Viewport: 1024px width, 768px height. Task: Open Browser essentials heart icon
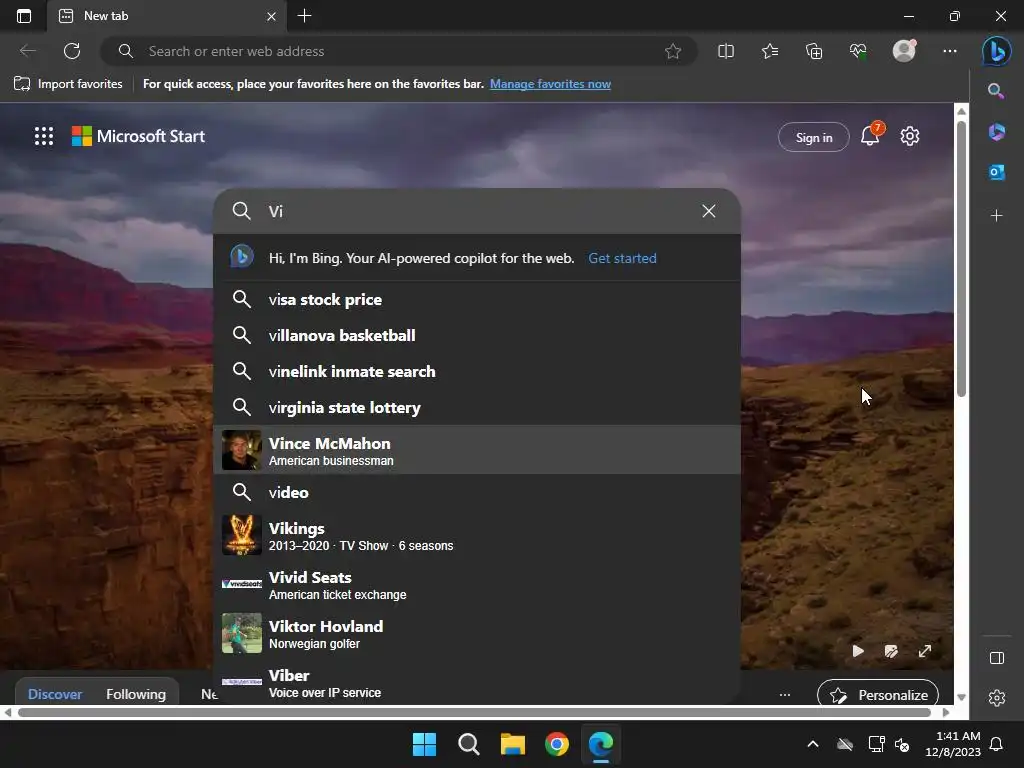(858, 51)
